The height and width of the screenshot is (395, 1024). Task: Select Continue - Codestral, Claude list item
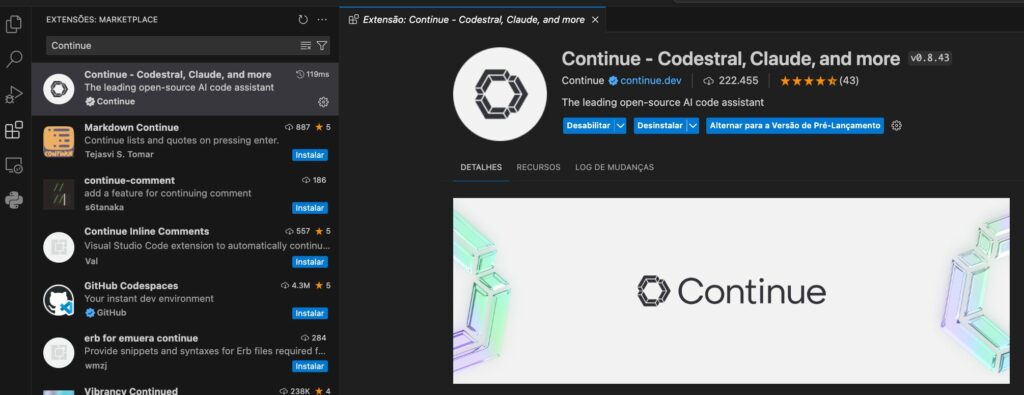tap(185, 88)
